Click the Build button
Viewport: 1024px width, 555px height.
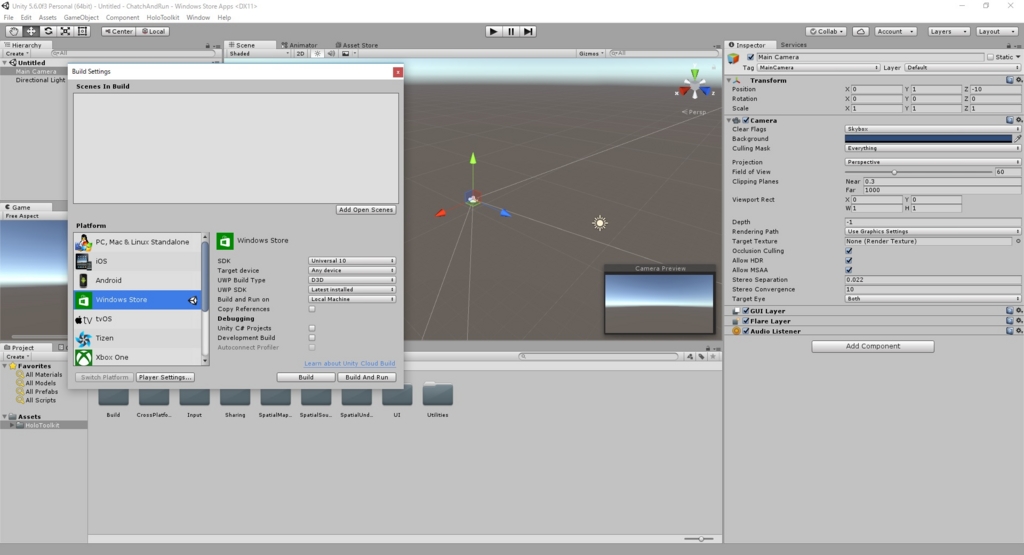(x=306, y=377)
